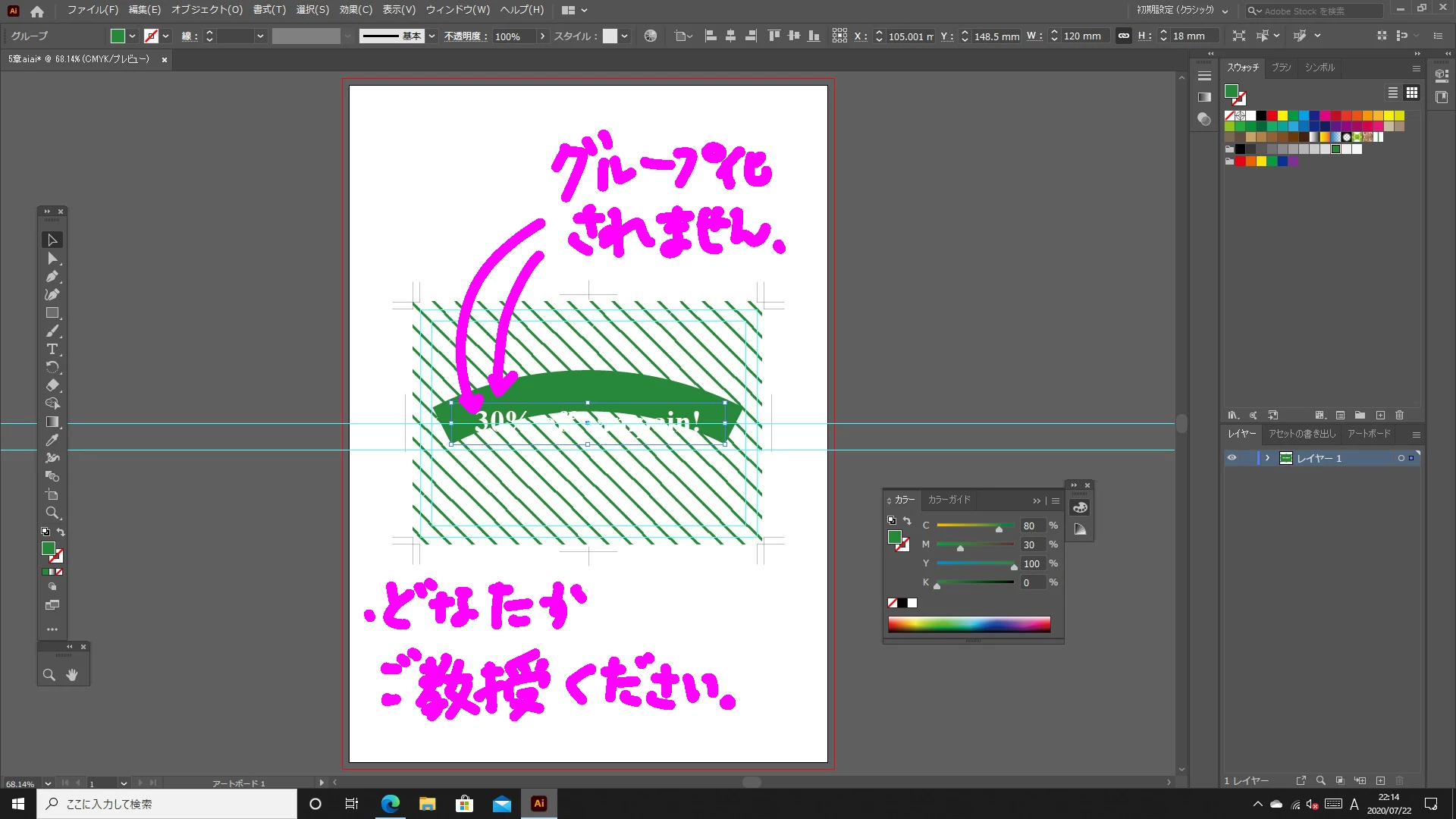Click the CMYK color spectrum bar
The image size is (1456, 819).
968,624
